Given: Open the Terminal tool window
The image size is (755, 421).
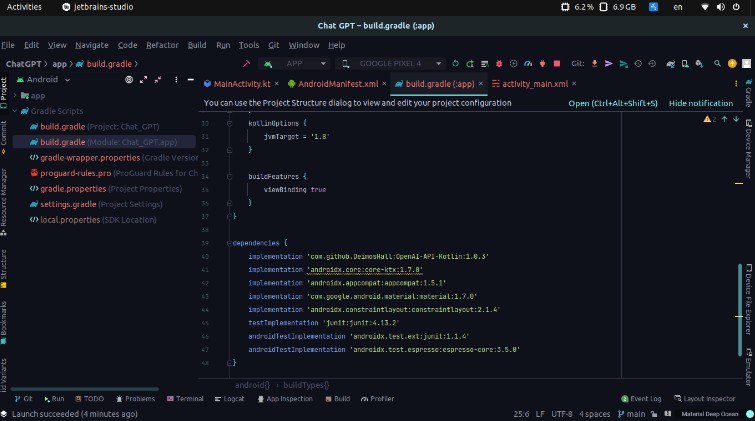Looking at the screenshot, I should (185, 399).
